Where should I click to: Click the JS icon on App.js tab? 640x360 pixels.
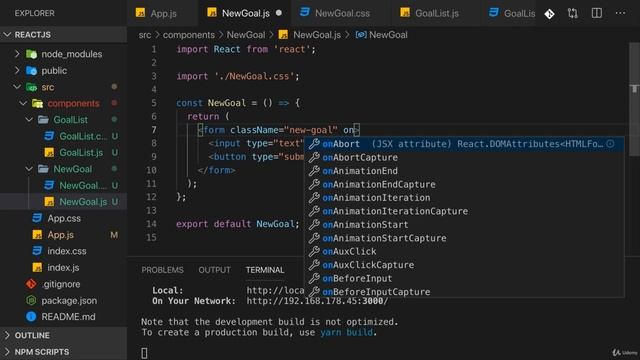coord(140,13)
